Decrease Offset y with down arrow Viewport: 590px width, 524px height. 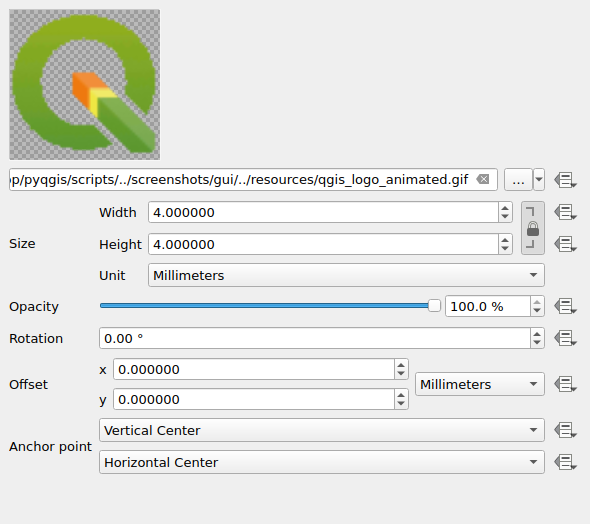click(401, 404)
